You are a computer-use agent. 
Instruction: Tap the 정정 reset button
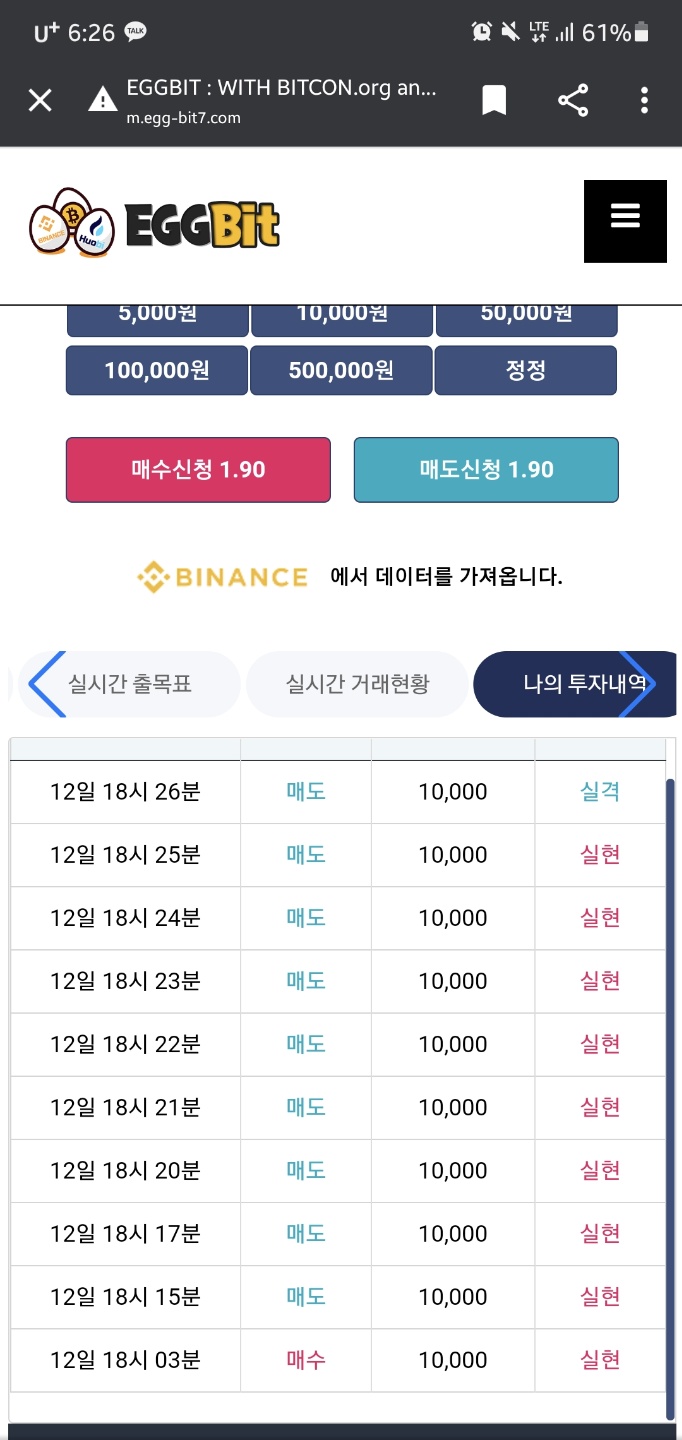pyautogui.click(x=526, y=371)
